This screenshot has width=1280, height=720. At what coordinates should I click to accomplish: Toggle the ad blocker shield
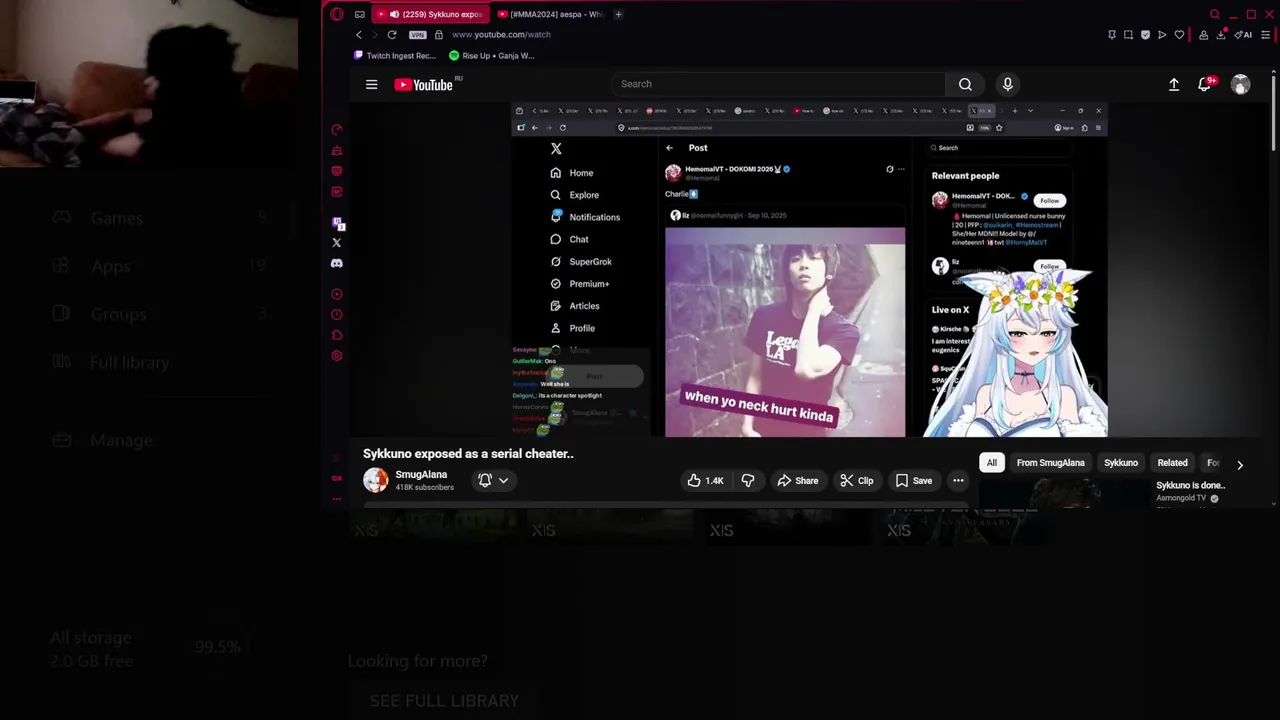tap(1145, 35)
